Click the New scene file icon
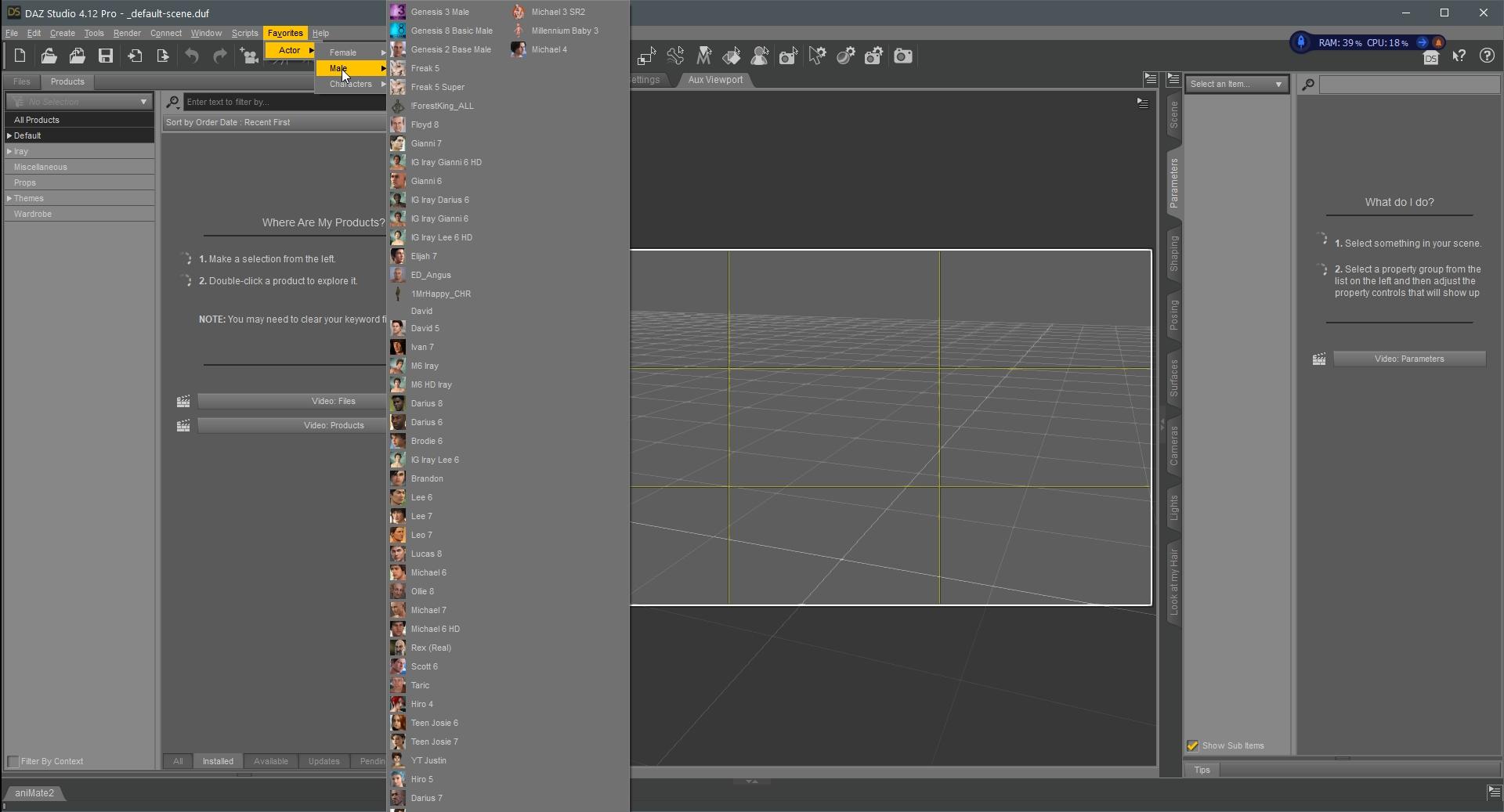 tap(20, 56)
